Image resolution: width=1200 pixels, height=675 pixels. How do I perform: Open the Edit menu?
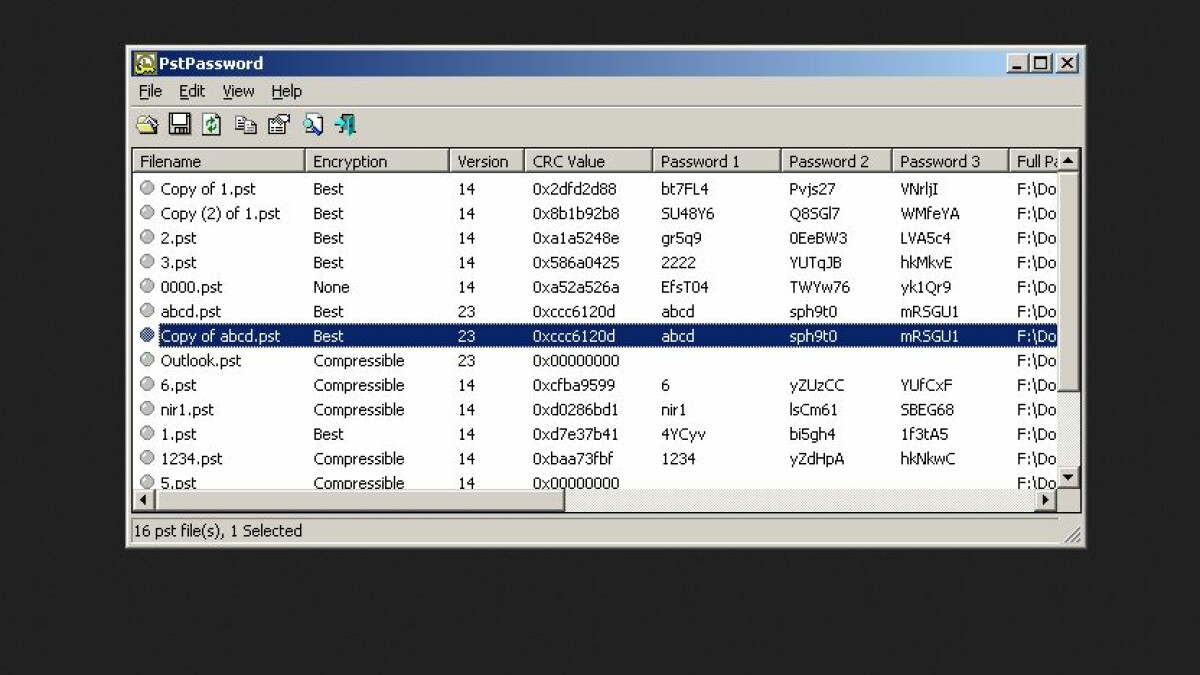click(192, 91)
